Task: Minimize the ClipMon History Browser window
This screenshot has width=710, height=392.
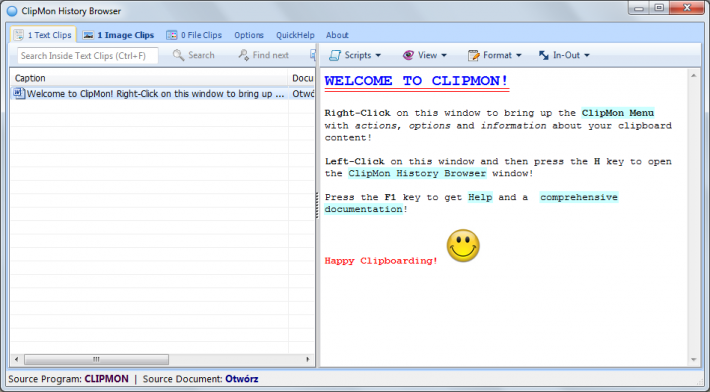Action: [x=639, y=8]
